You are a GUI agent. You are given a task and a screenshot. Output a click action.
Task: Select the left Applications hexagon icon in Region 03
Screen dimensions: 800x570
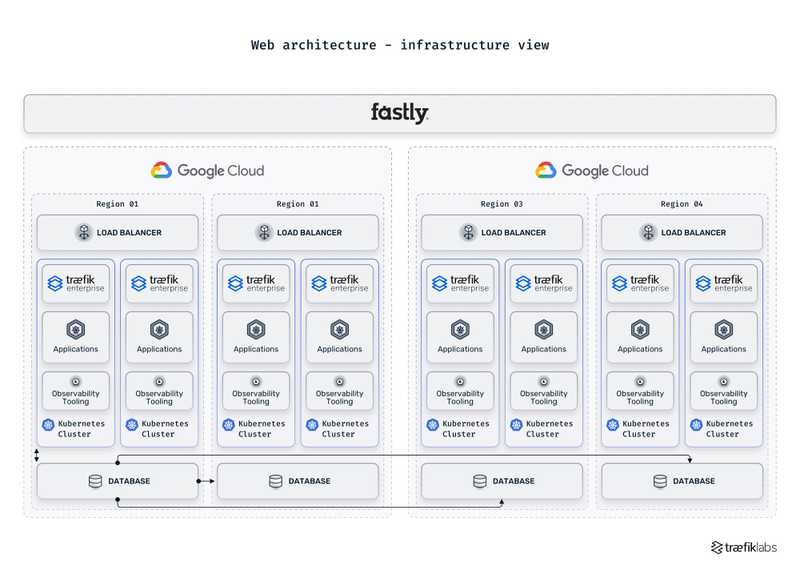pyautogui.click(x=460, y=329)
